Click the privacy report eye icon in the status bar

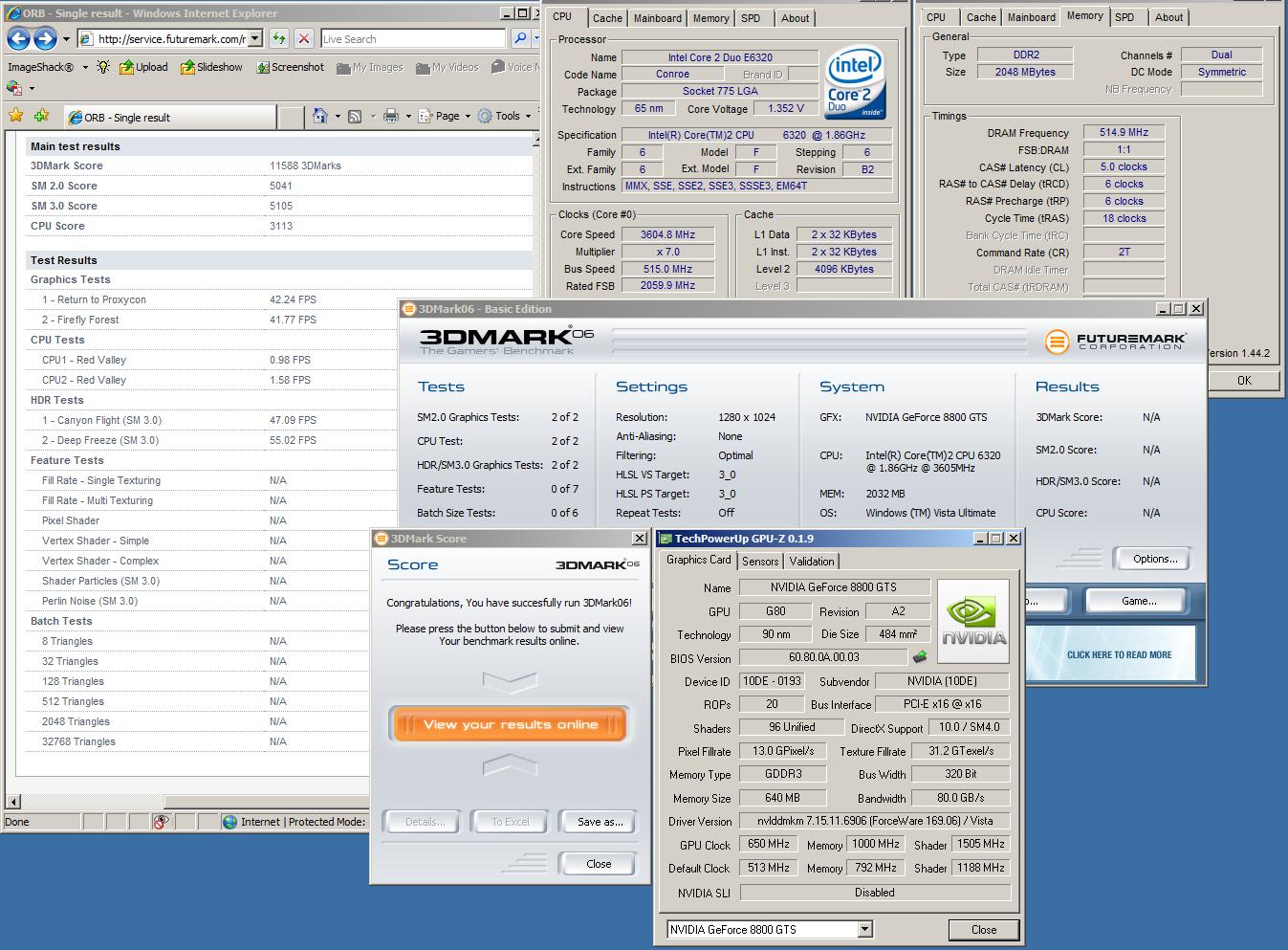pos(161,821)
